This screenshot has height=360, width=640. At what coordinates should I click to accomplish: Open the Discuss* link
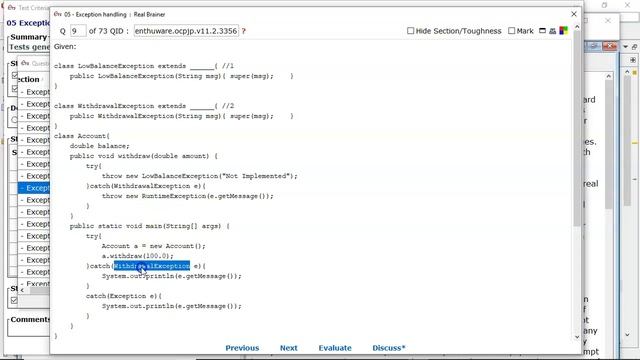389,348
